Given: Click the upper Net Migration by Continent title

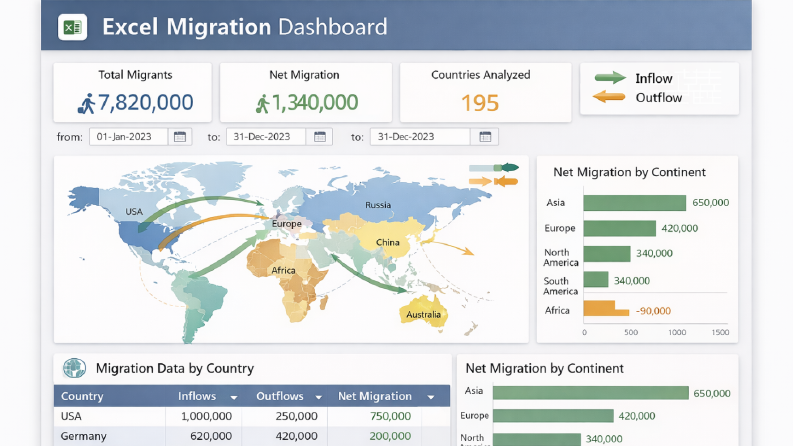Looking at the screenshot, I should click(x=629, y=172).
